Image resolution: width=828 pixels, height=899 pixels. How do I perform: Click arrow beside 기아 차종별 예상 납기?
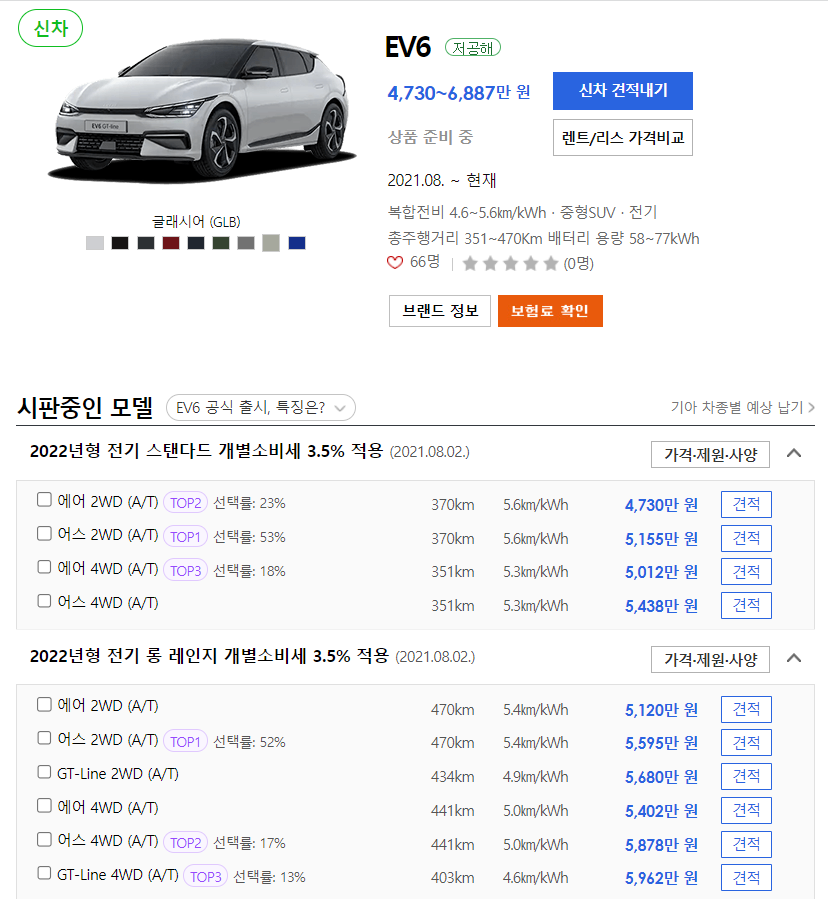pos(811,407)
